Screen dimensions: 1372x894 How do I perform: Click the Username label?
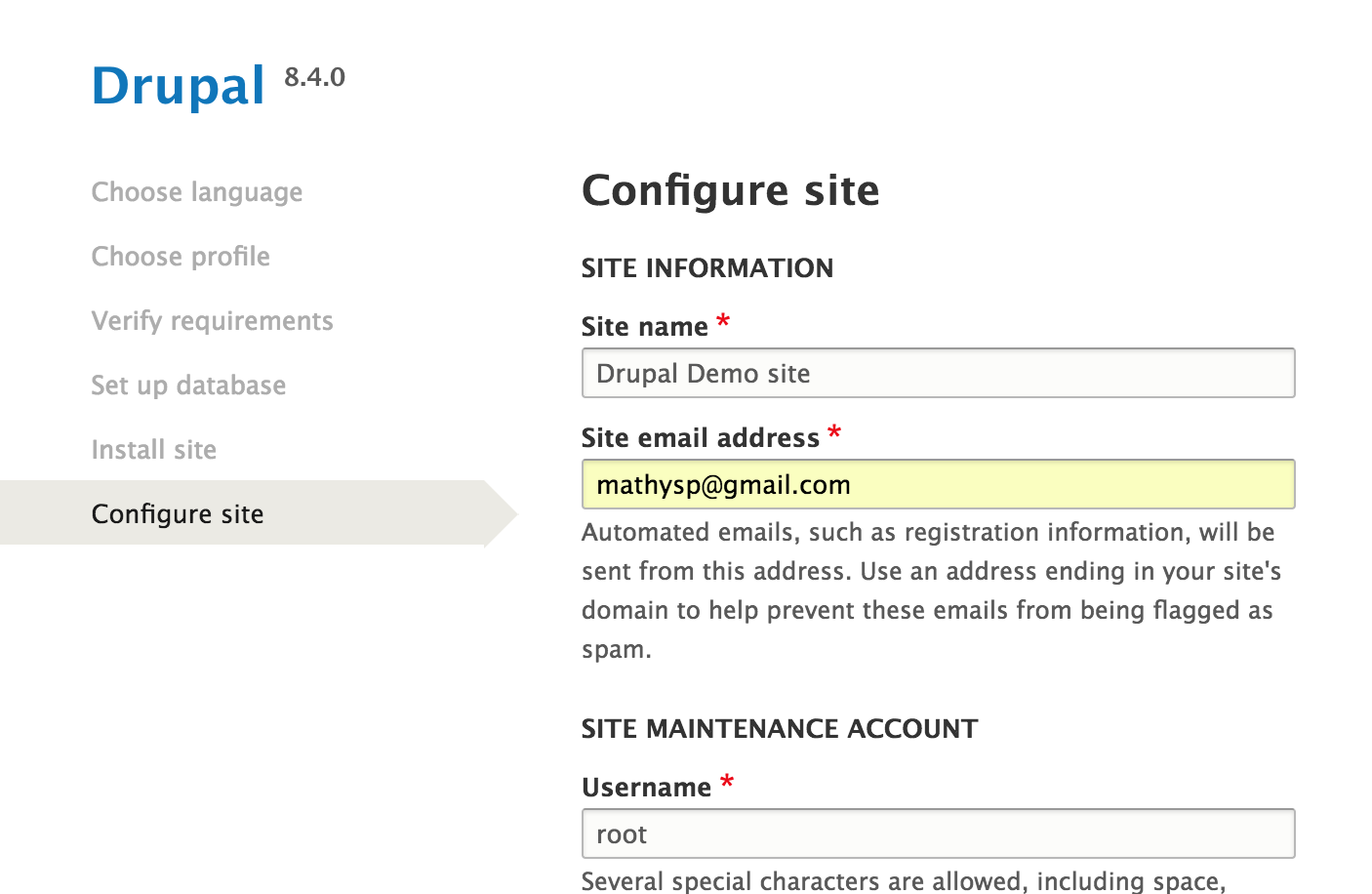(x=646, y=787)
